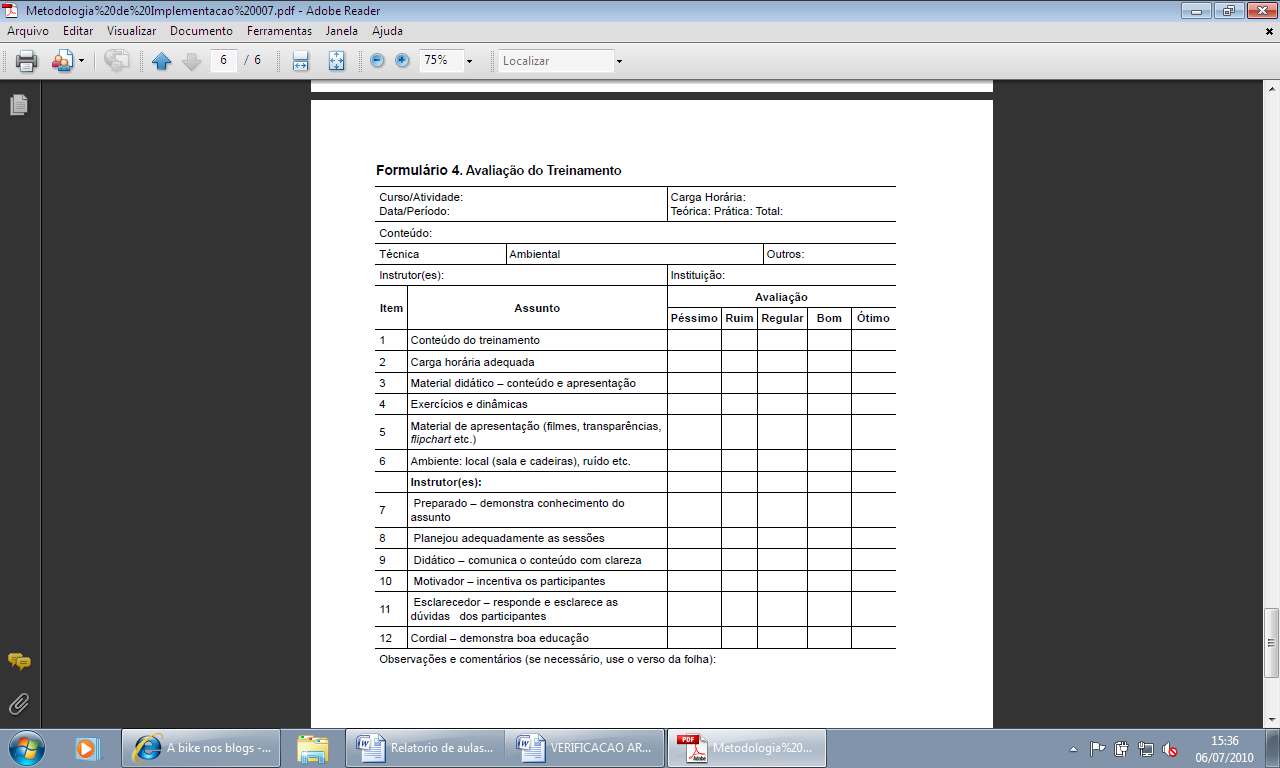The height and width of the screenshot is (768, 1280).
Task: Go to previous page with blue up arrow
Action: pos(162,61)
